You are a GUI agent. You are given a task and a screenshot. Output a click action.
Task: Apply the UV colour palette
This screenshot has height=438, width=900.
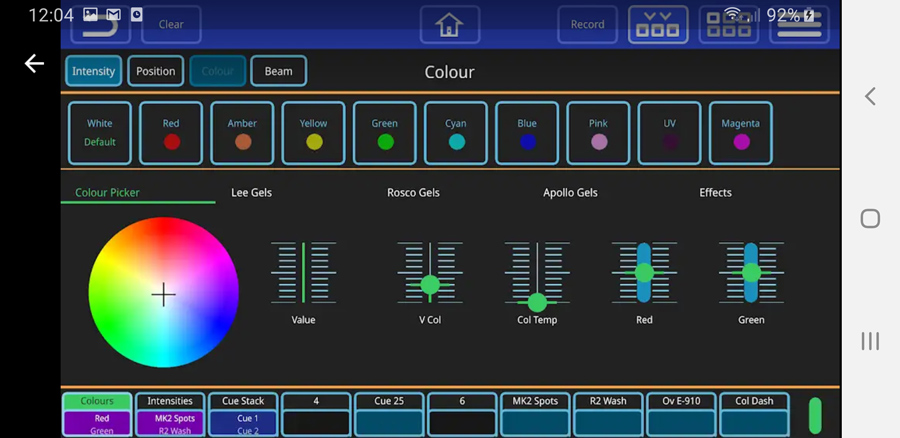669,133
